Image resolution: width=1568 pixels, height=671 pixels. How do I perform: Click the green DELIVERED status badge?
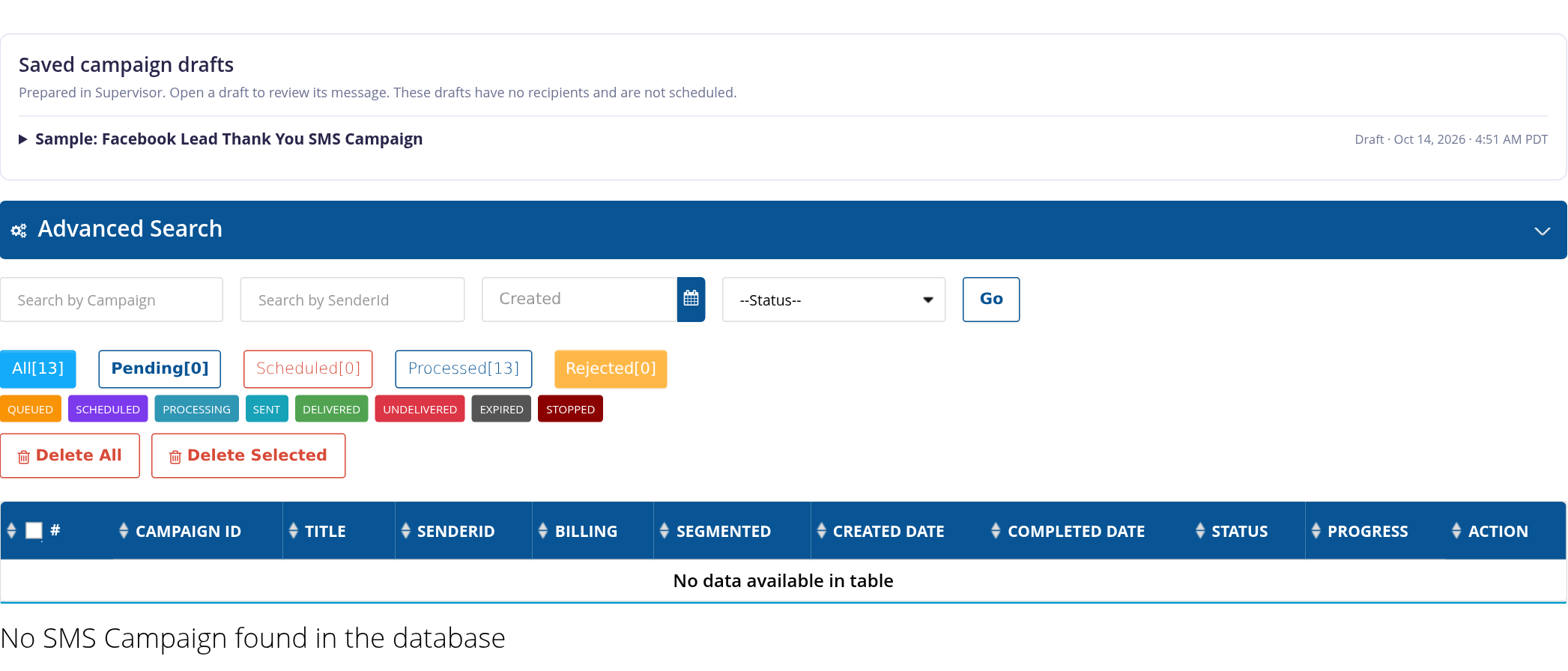(x=332, y=409)
